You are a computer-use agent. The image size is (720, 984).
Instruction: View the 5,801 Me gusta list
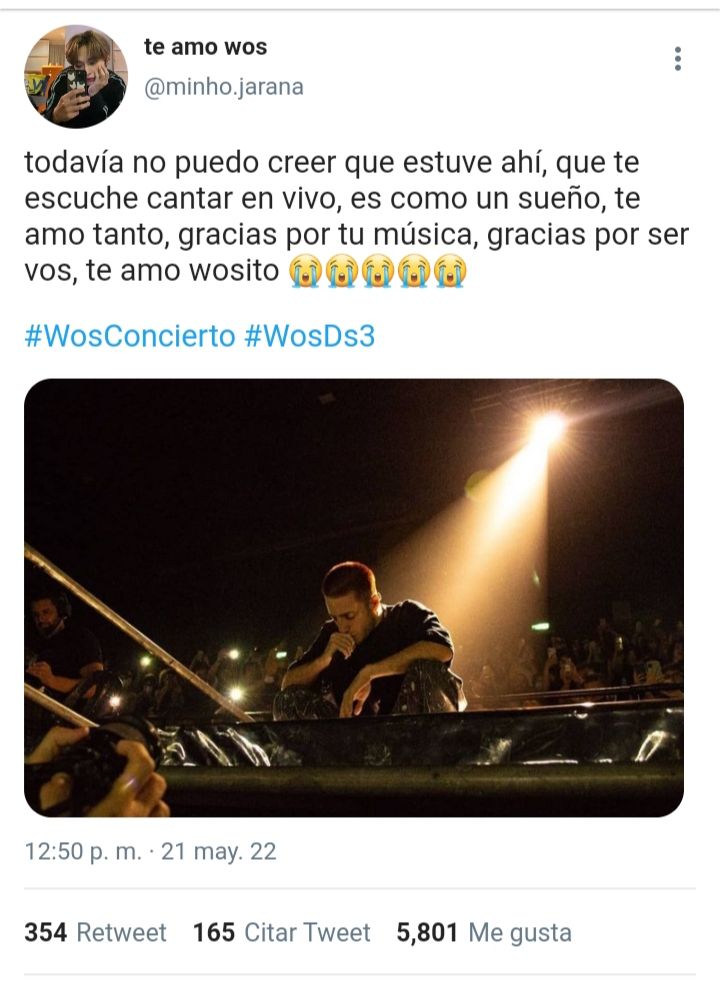[484, 933]
